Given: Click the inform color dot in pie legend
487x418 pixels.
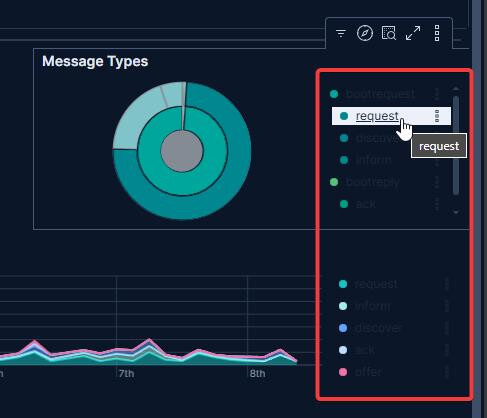Looking at the screenshot, I should click(344, 160).
